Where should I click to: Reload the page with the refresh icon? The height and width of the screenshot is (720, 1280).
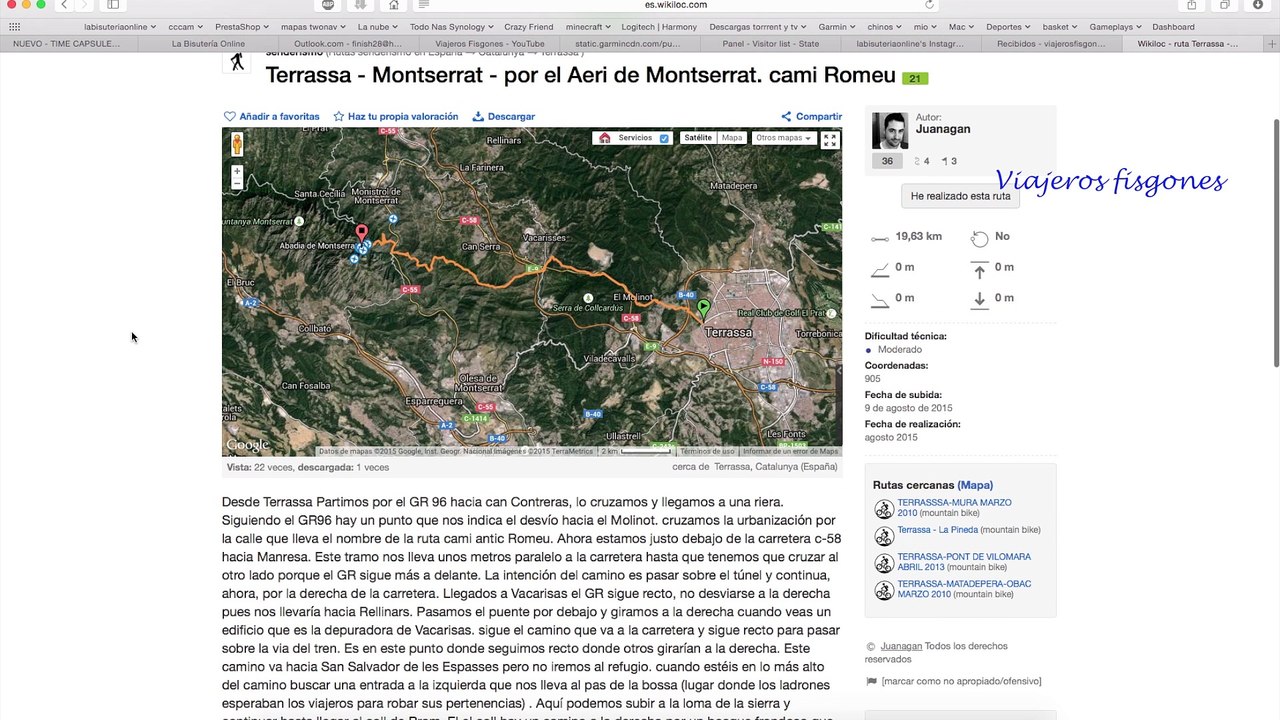coord(929,5)
